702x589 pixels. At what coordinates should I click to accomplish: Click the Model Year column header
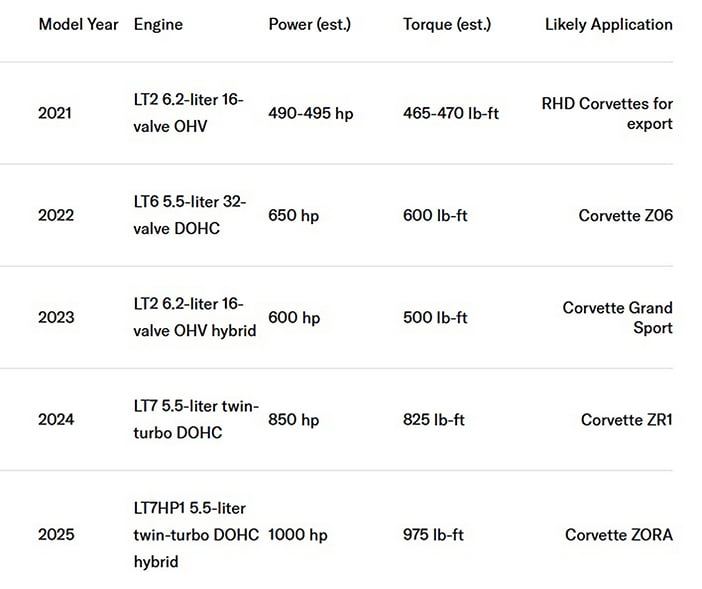coord(78,24)
